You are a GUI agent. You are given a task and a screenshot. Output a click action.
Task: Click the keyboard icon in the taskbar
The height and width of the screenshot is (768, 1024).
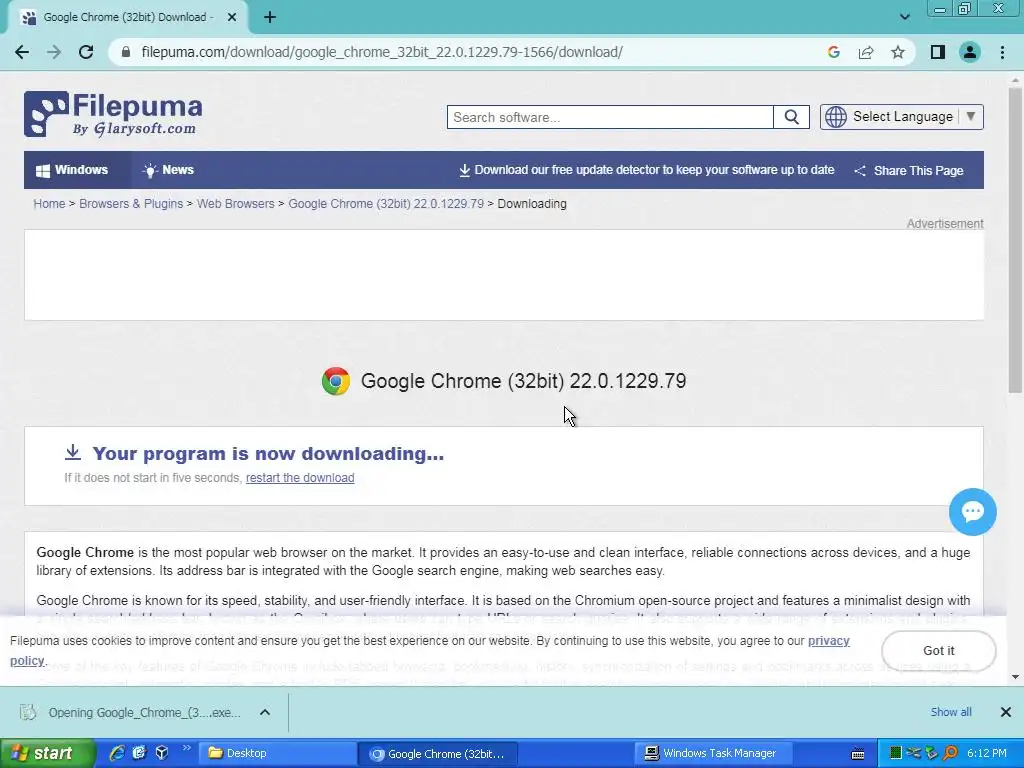[x=858, y=754]
